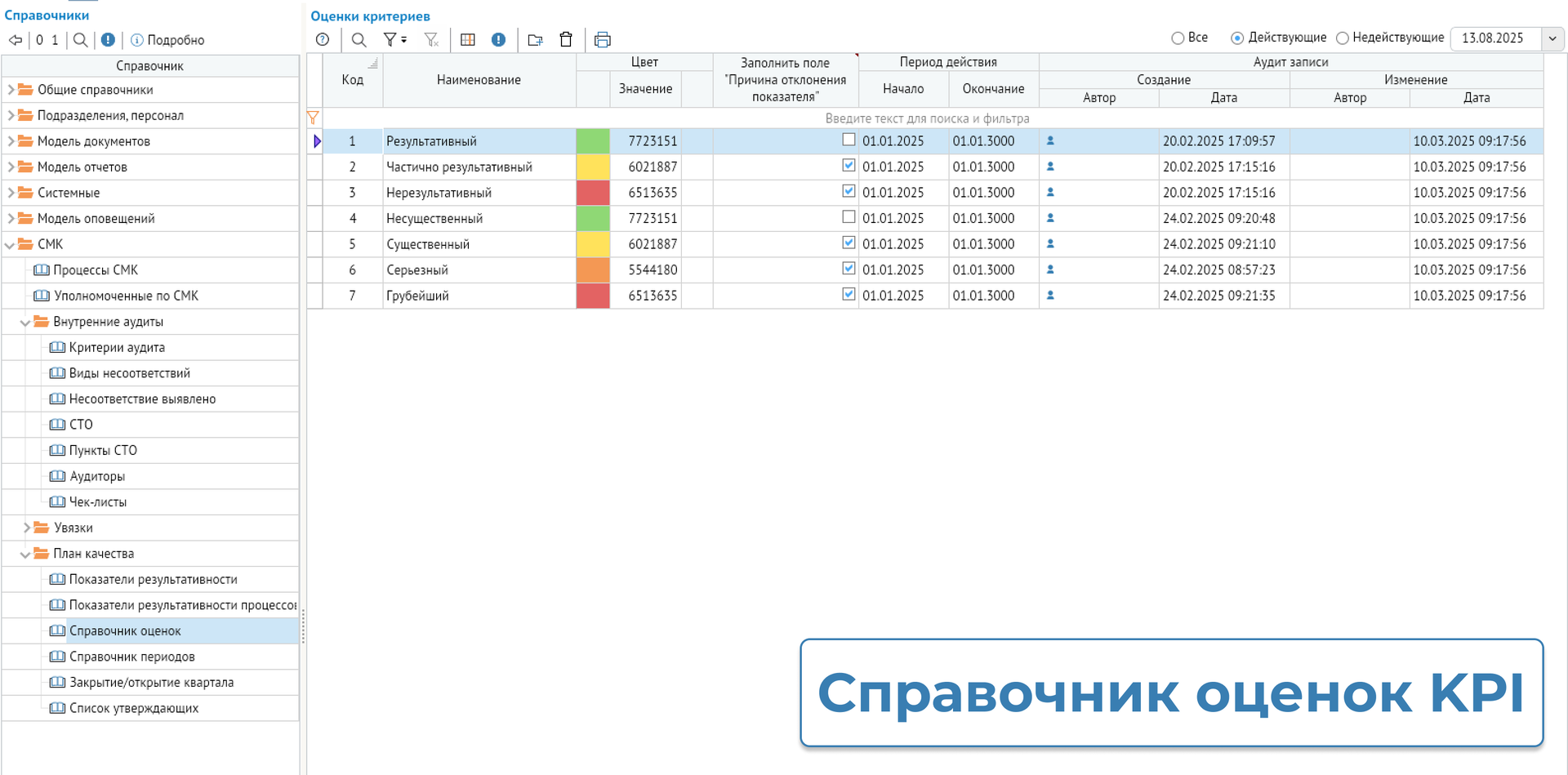Click the Подробно button
The image size is (1568, 775).
pos(167,40)
